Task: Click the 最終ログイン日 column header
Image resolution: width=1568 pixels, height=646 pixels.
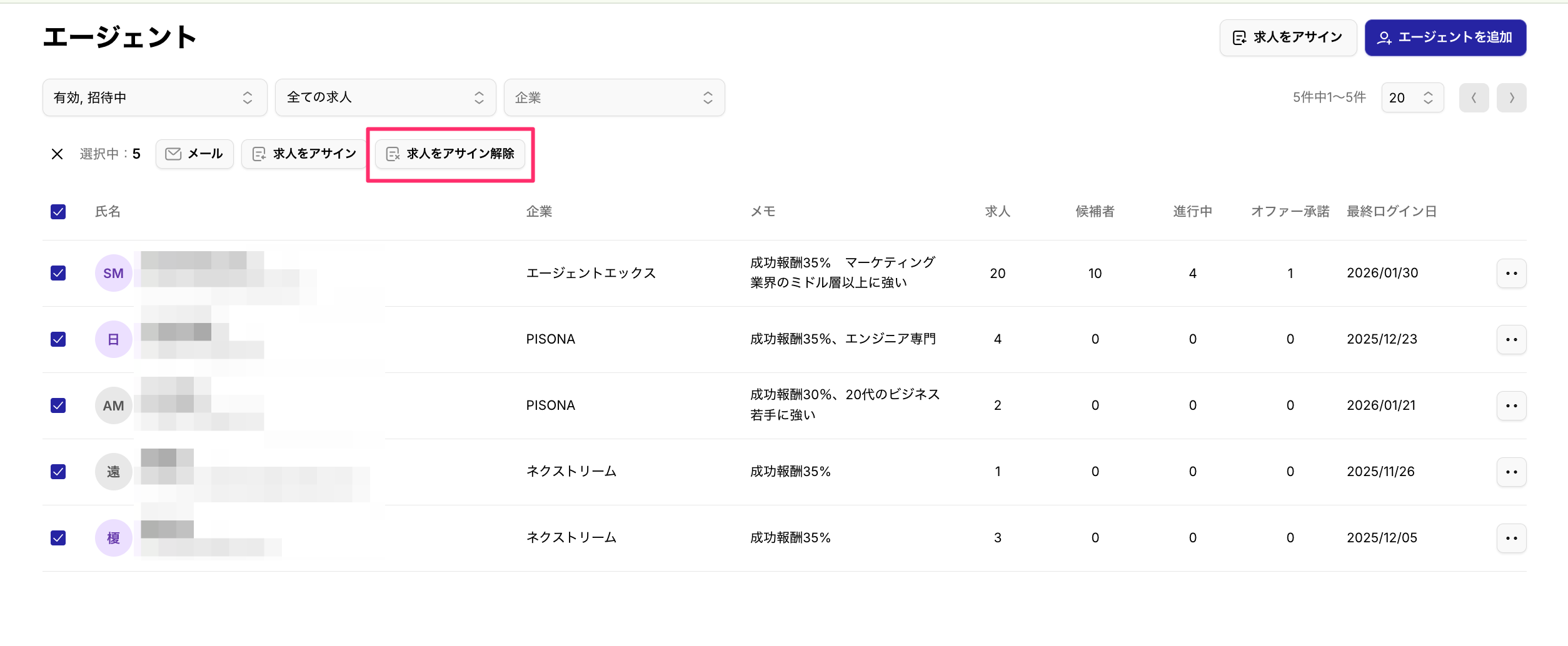Action: pyautogui.click(x=1391, y=212)
